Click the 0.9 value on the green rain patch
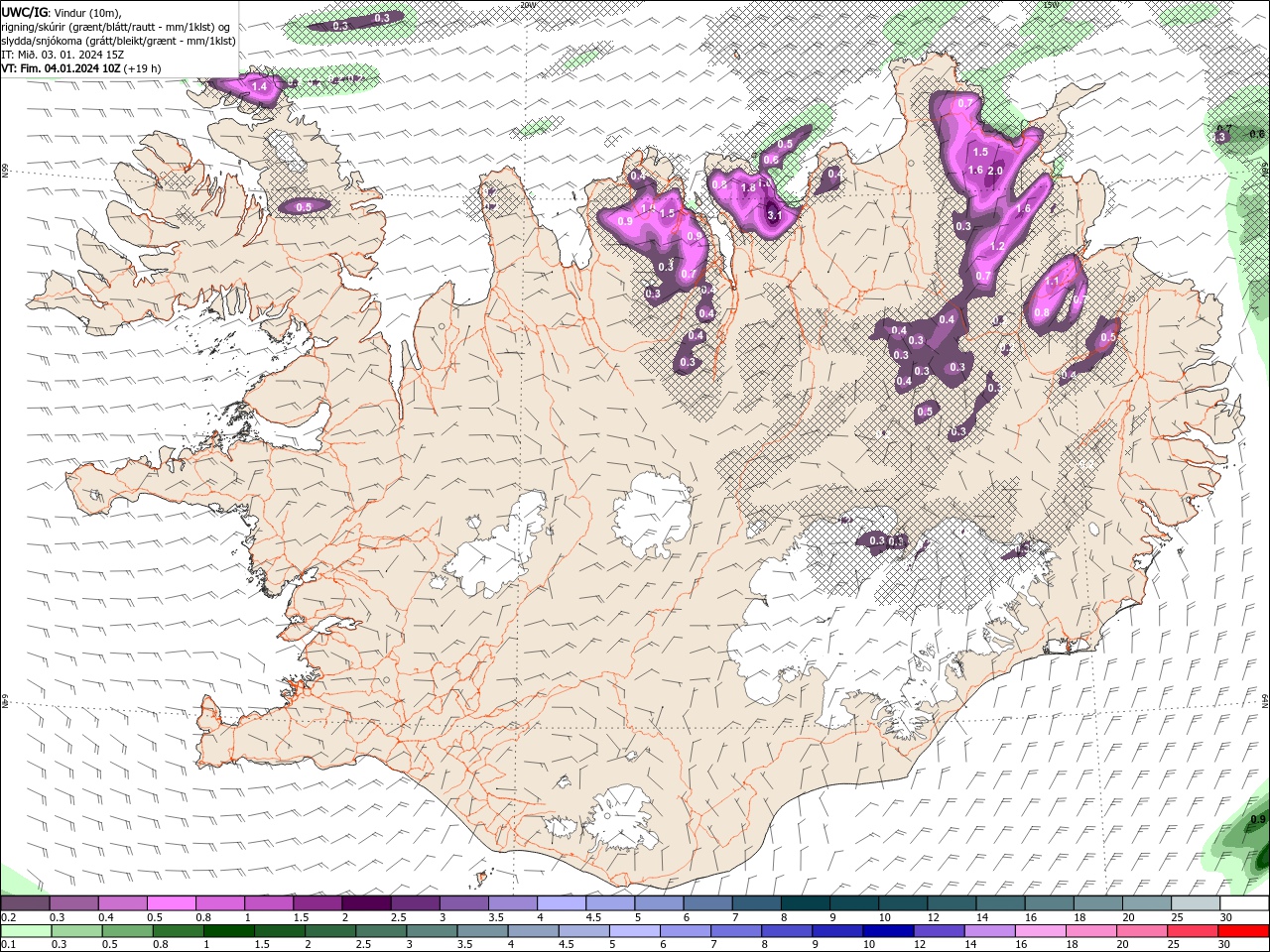This screenshot has width=1270, height=952. (x=1257, y=819)
